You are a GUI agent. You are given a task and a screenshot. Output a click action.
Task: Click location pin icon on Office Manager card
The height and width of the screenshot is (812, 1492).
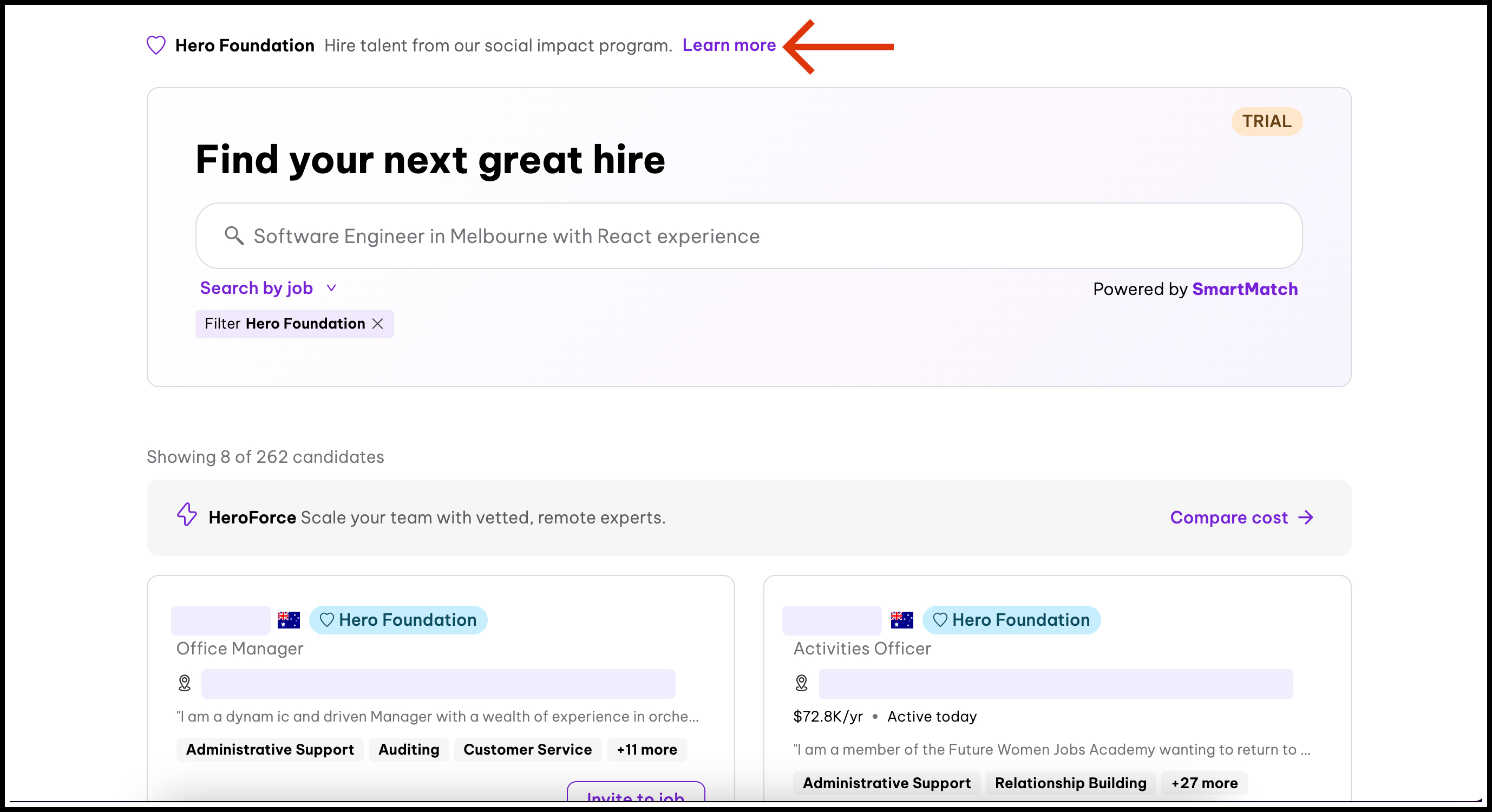tap(184, 683)
